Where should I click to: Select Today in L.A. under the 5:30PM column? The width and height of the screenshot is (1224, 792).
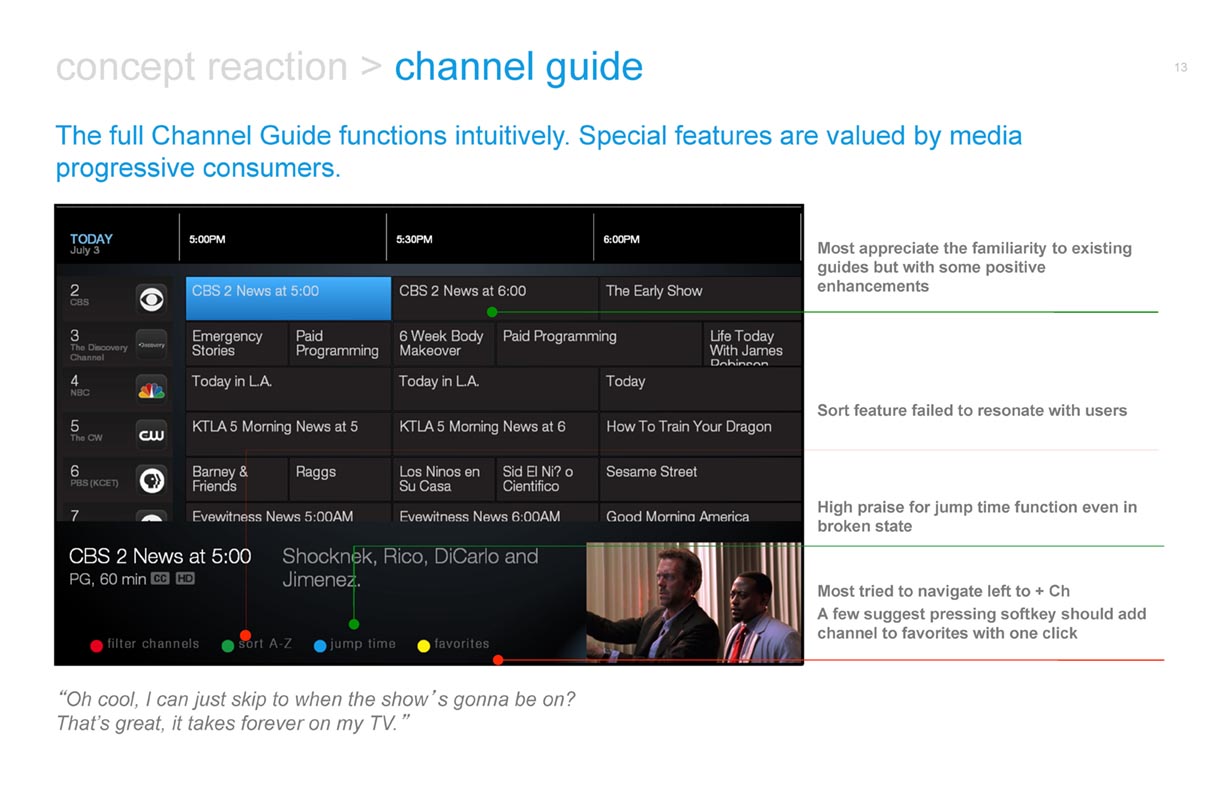(x=495, y=388)
